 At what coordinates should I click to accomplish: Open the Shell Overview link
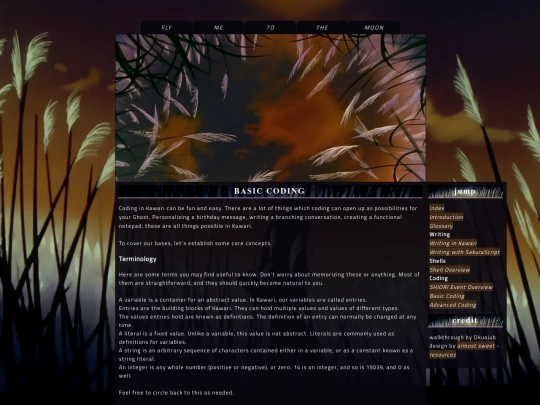[x=449, y=270]
